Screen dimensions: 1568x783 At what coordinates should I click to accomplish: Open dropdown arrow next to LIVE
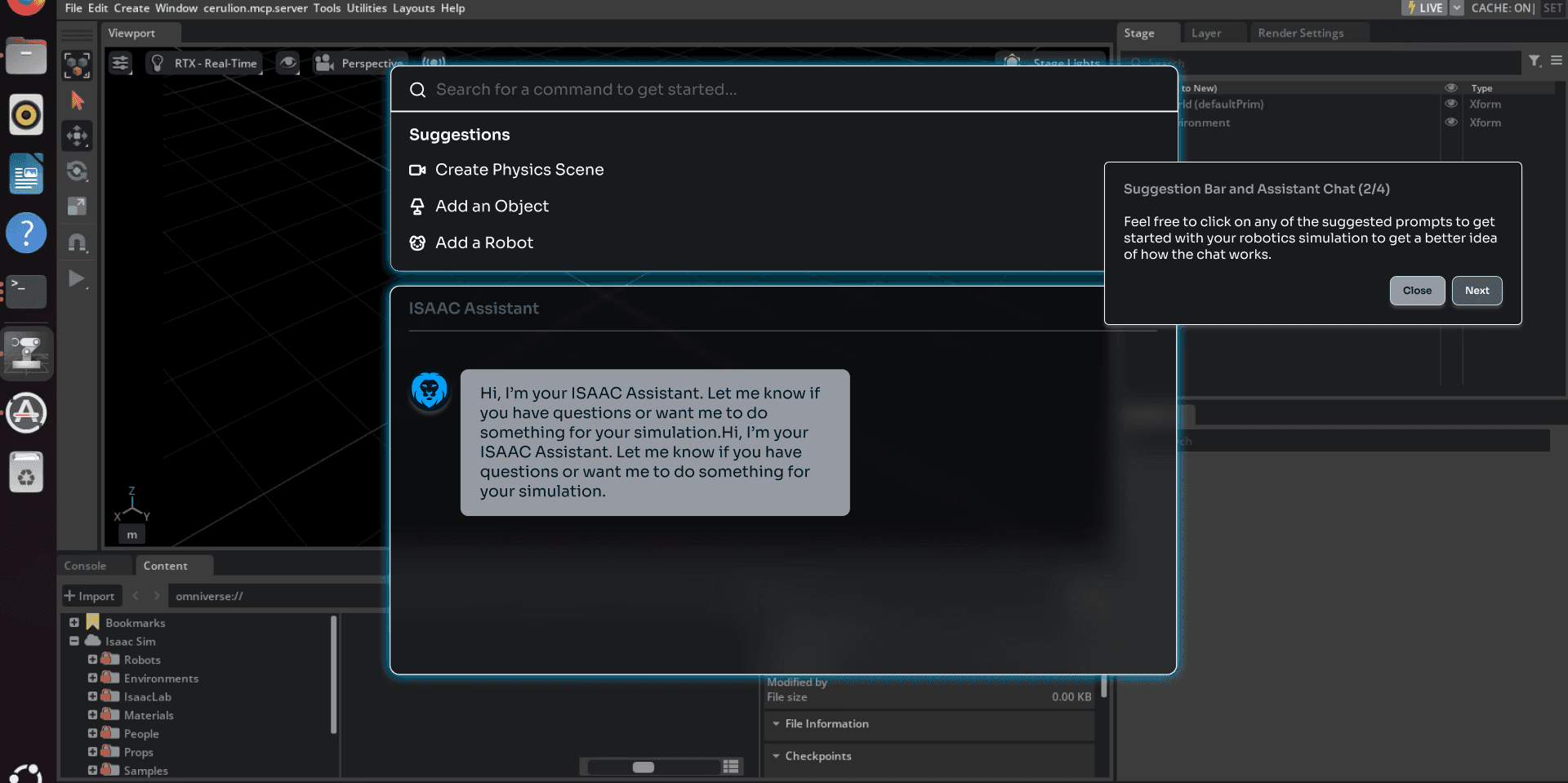(1457, 8)
